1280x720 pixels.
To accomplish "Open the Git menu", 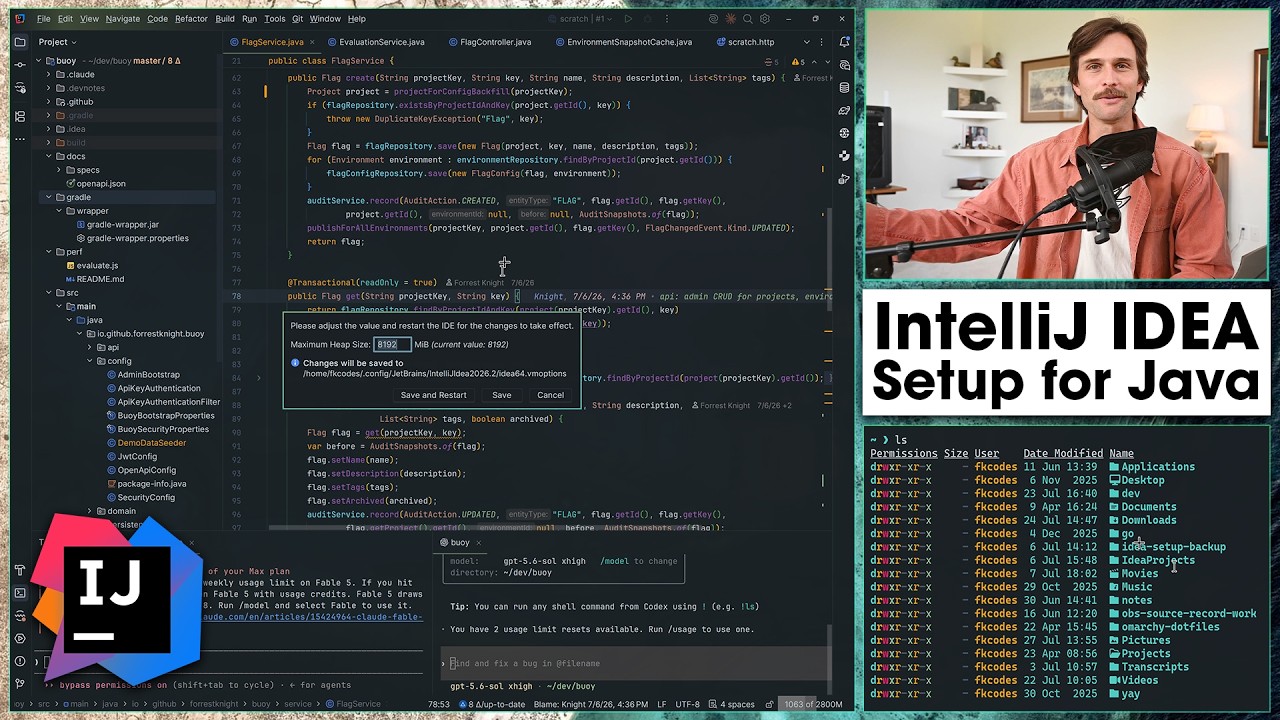I will pyautogui.click(x=297, y=19).
